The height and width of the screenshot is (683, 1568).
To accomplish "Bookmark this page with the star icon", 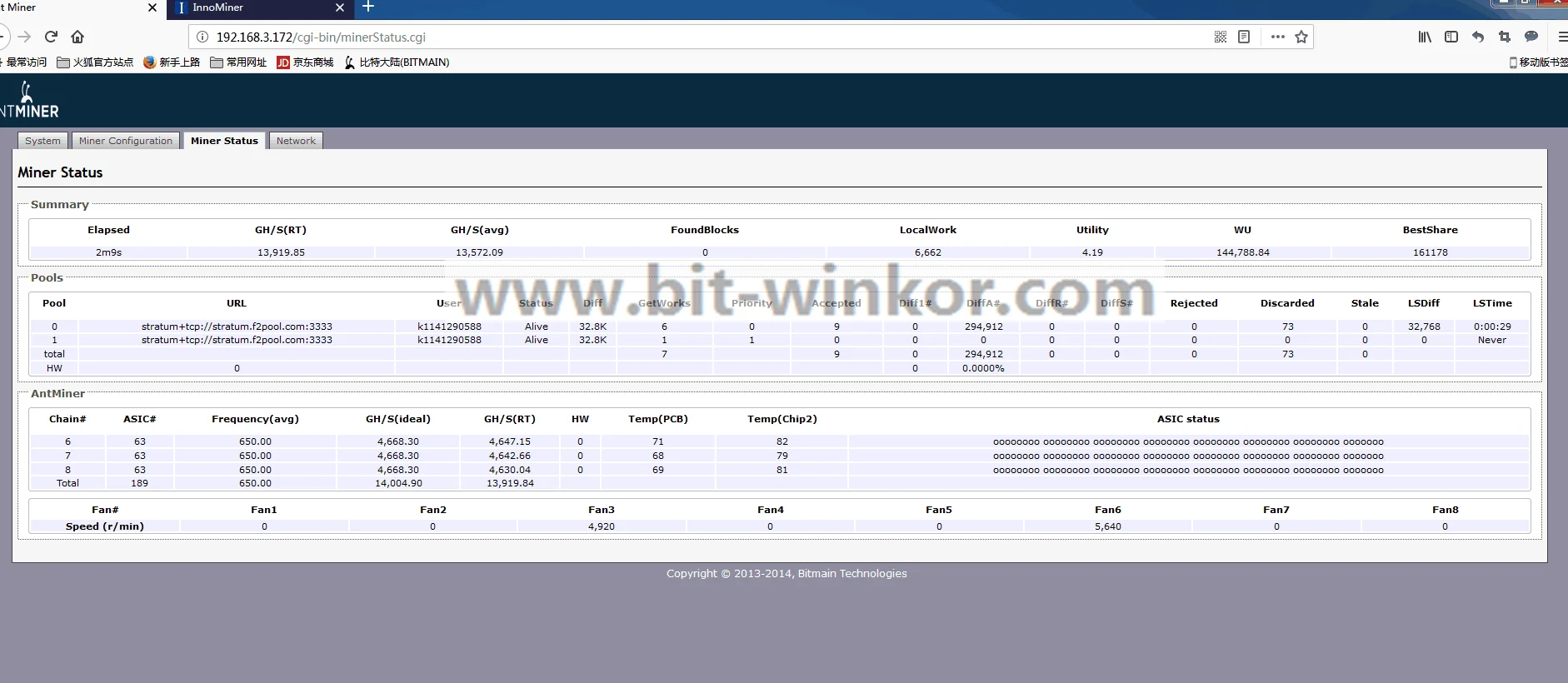I will pos(1301,37).
